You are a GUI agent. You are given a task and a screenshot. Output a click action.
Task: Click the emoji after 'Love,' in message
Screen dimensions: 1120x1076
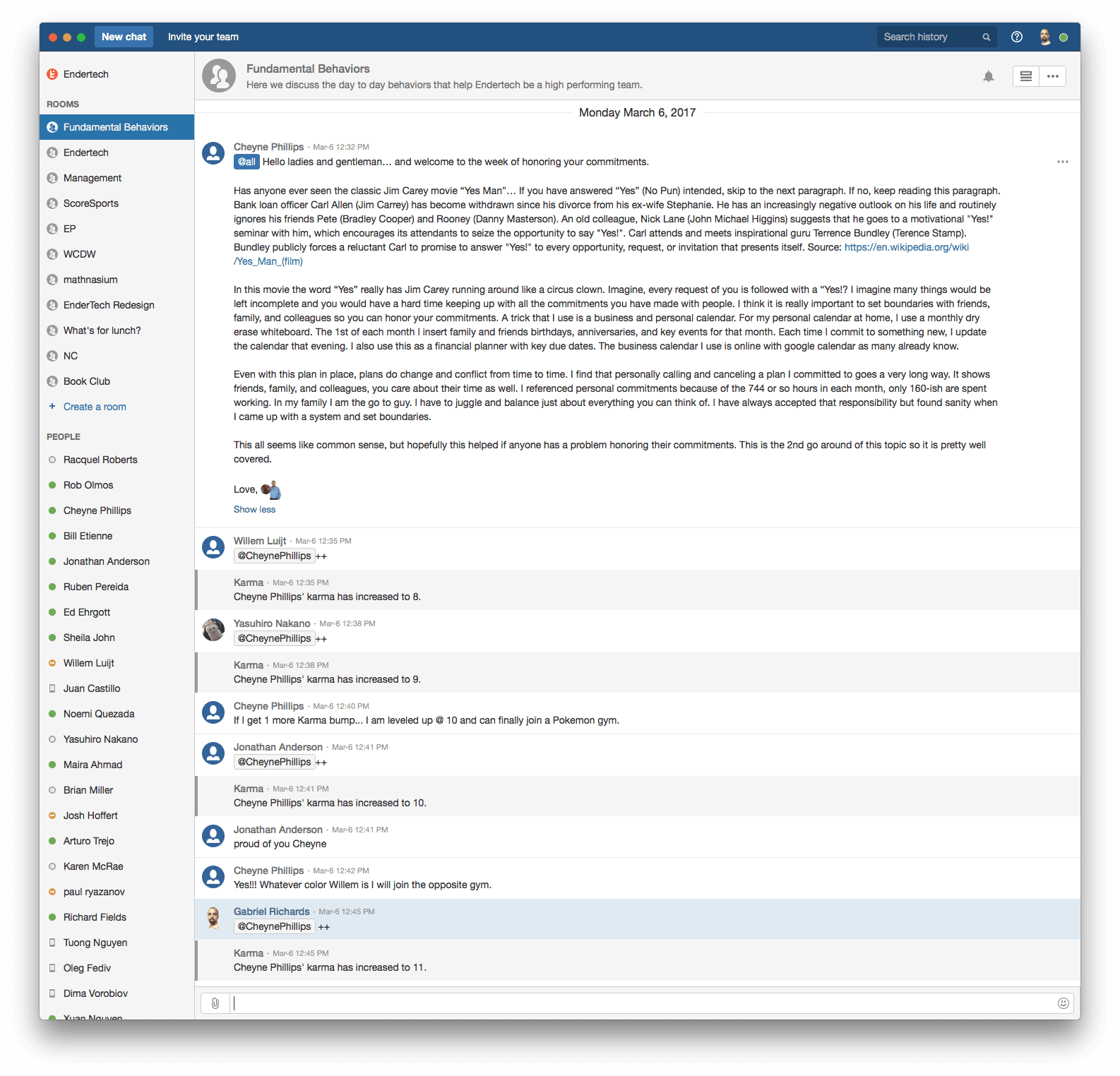pos(271,489)
